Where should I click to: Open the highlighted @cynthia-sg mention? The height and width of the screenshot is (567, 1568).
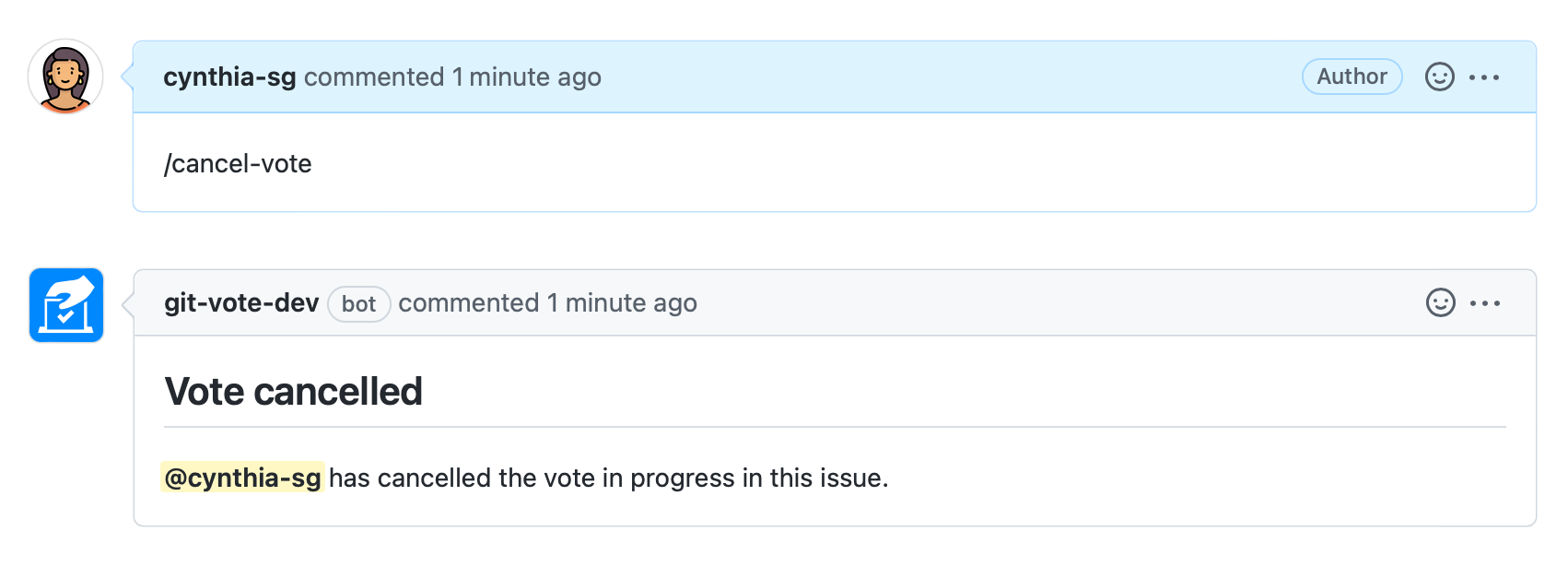coord(242,478)
